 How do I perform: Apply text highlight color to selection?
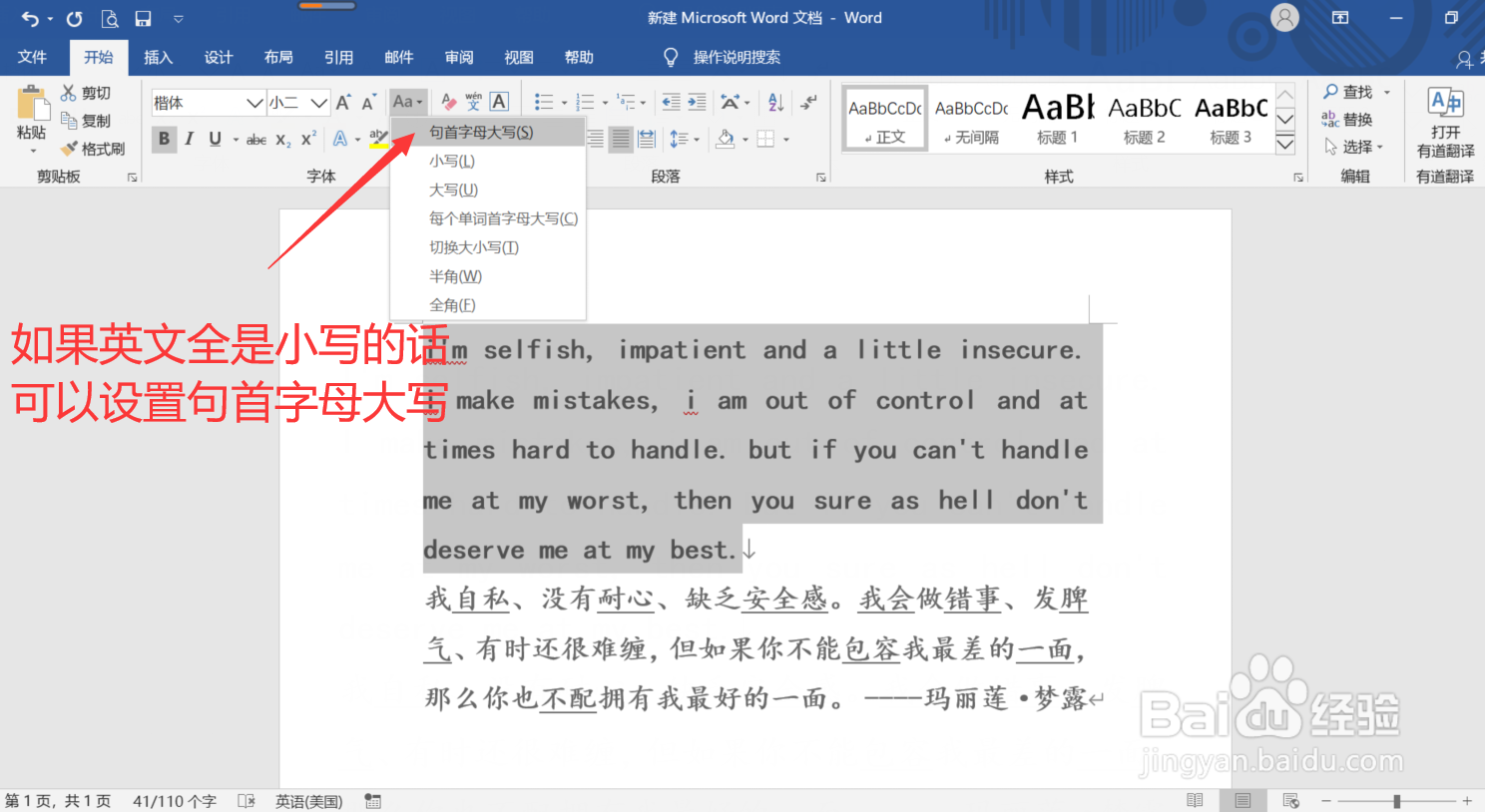point(379,139)
